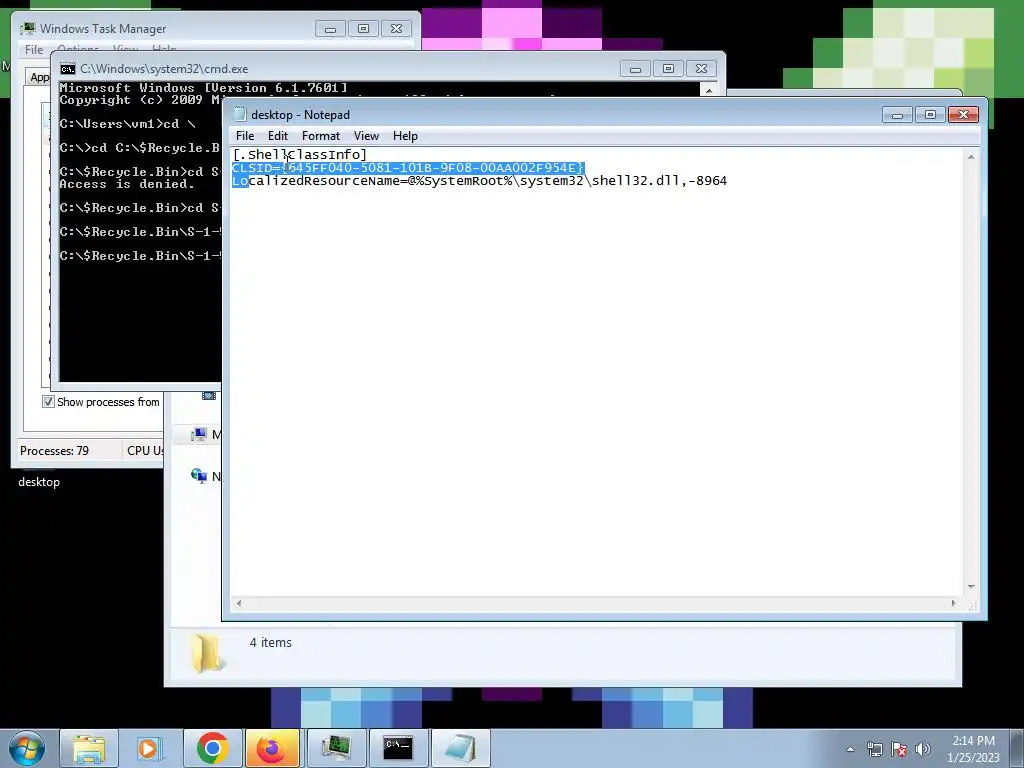Open the Notepad Format menu

click(x=321, y=136)
